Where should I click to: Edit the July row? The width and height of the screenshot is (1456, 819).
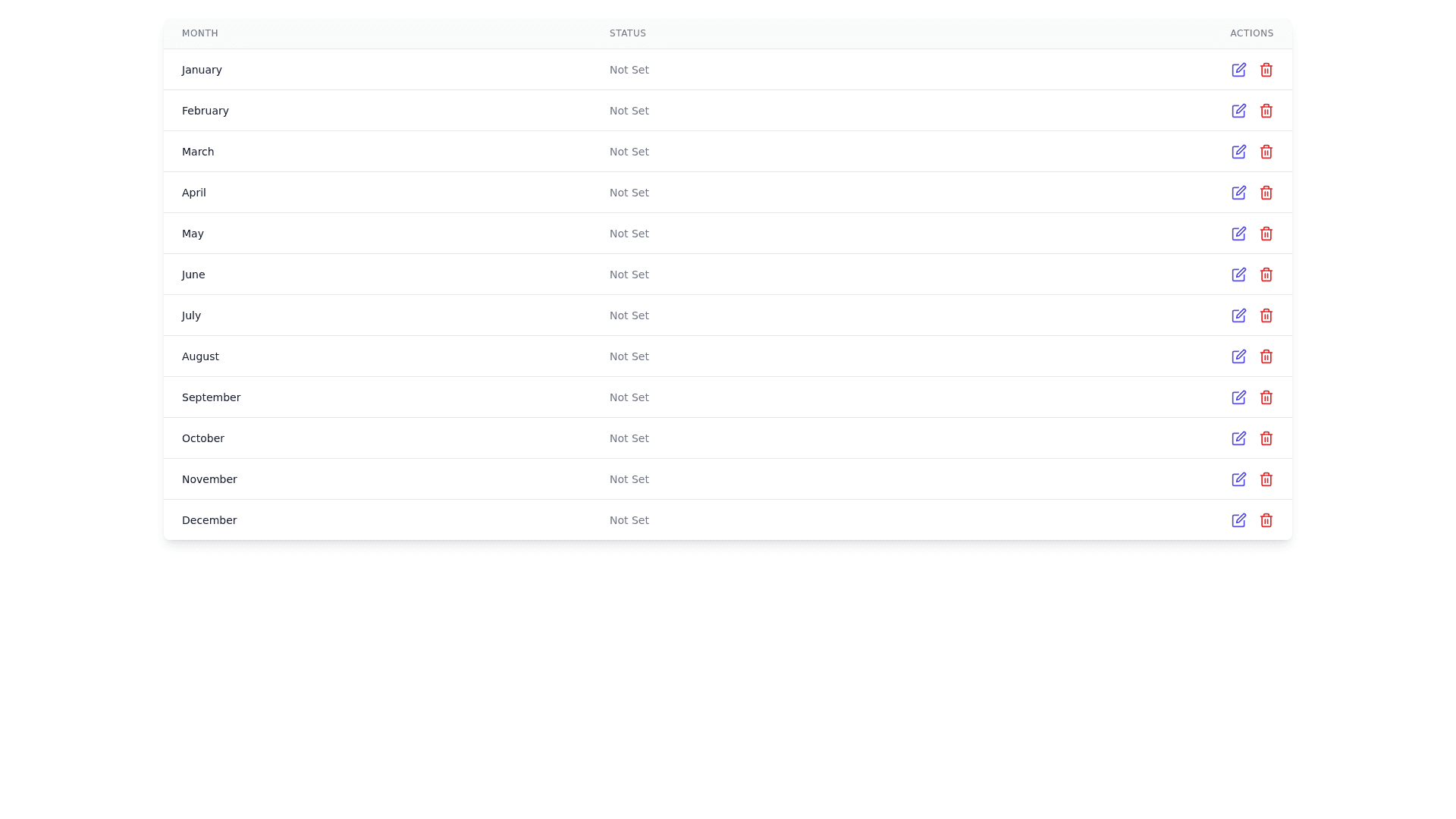point(1238,315)
